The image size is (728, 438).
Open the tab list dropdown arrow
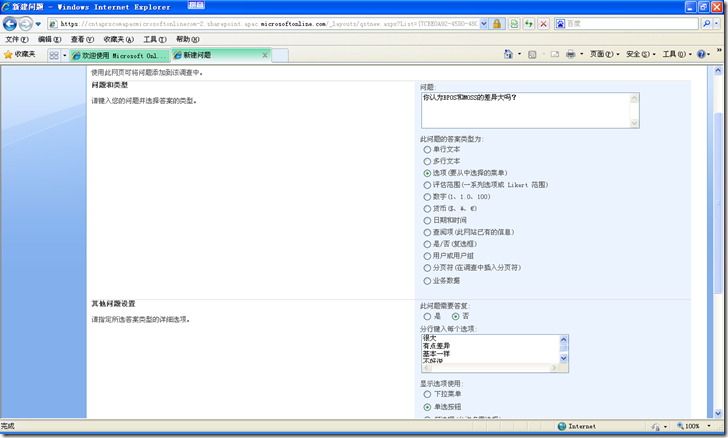[65, 56]
